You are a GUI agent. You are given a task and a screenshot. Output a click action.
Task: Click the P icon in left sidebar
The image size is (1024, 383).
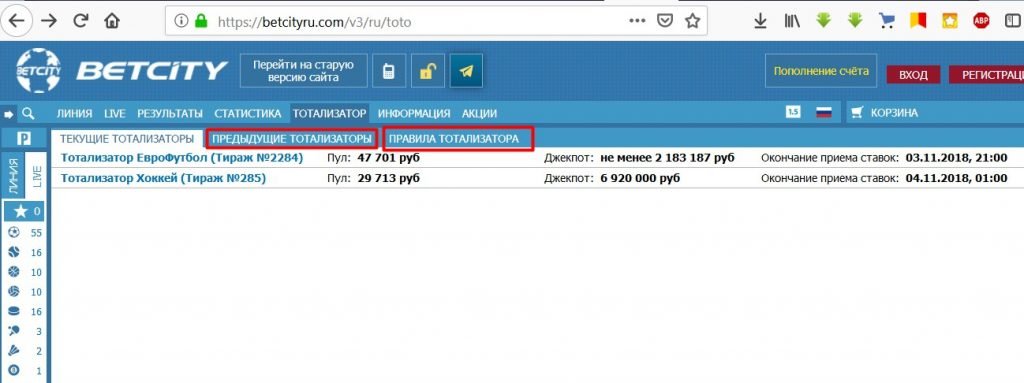(x=25, y=139)
